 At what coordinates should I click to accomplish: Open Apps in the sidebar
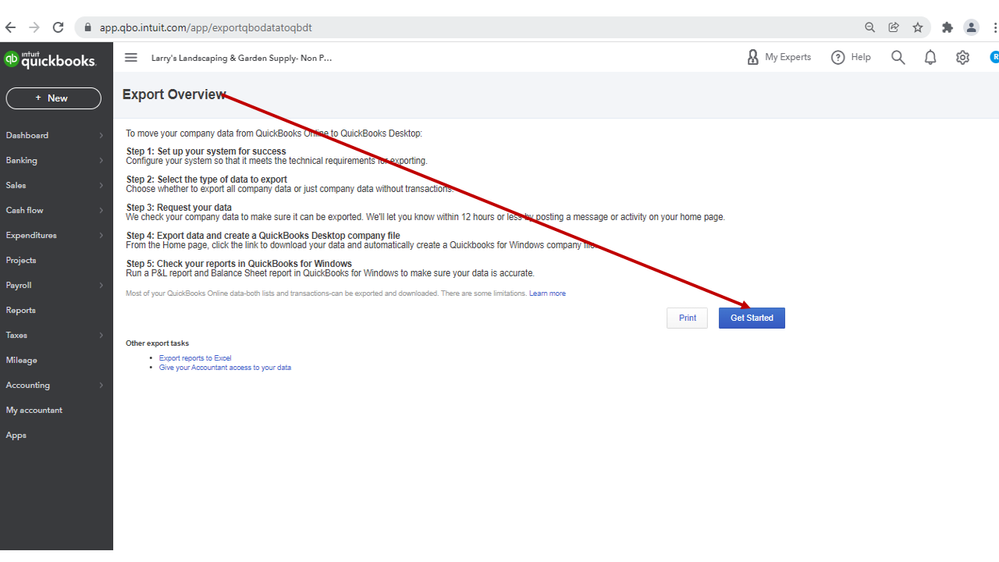click(16, 435)
